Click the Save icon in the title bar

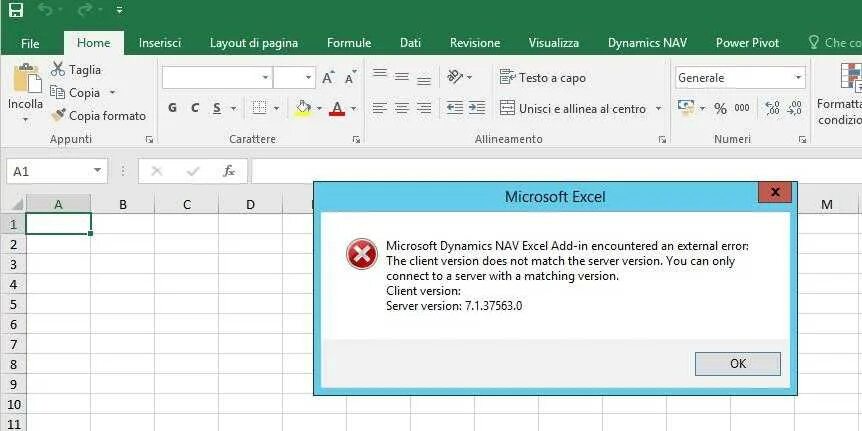point(16,9)
